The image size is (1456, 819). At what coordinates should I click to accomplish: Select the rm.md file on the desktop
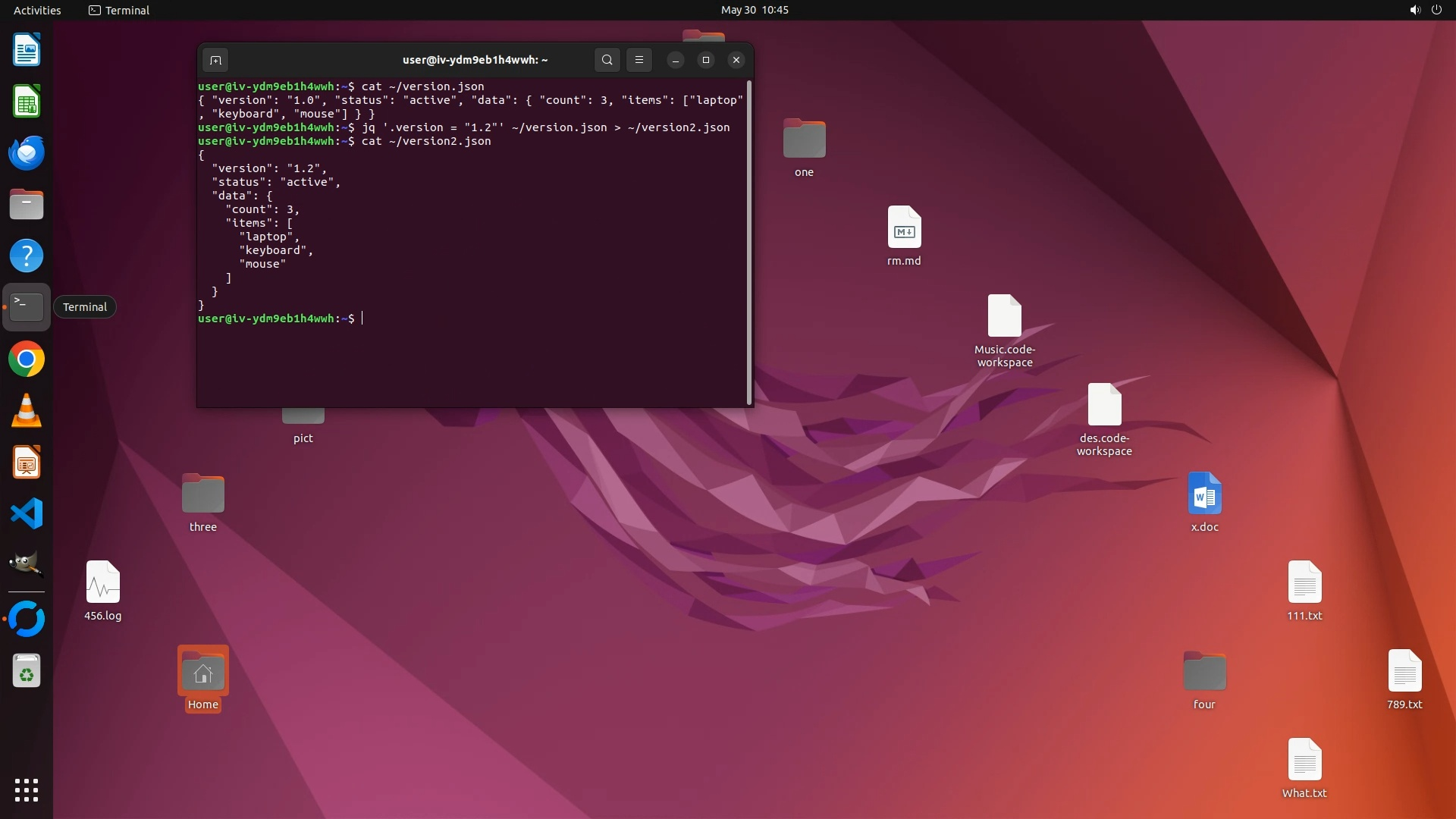pos(904,227)
